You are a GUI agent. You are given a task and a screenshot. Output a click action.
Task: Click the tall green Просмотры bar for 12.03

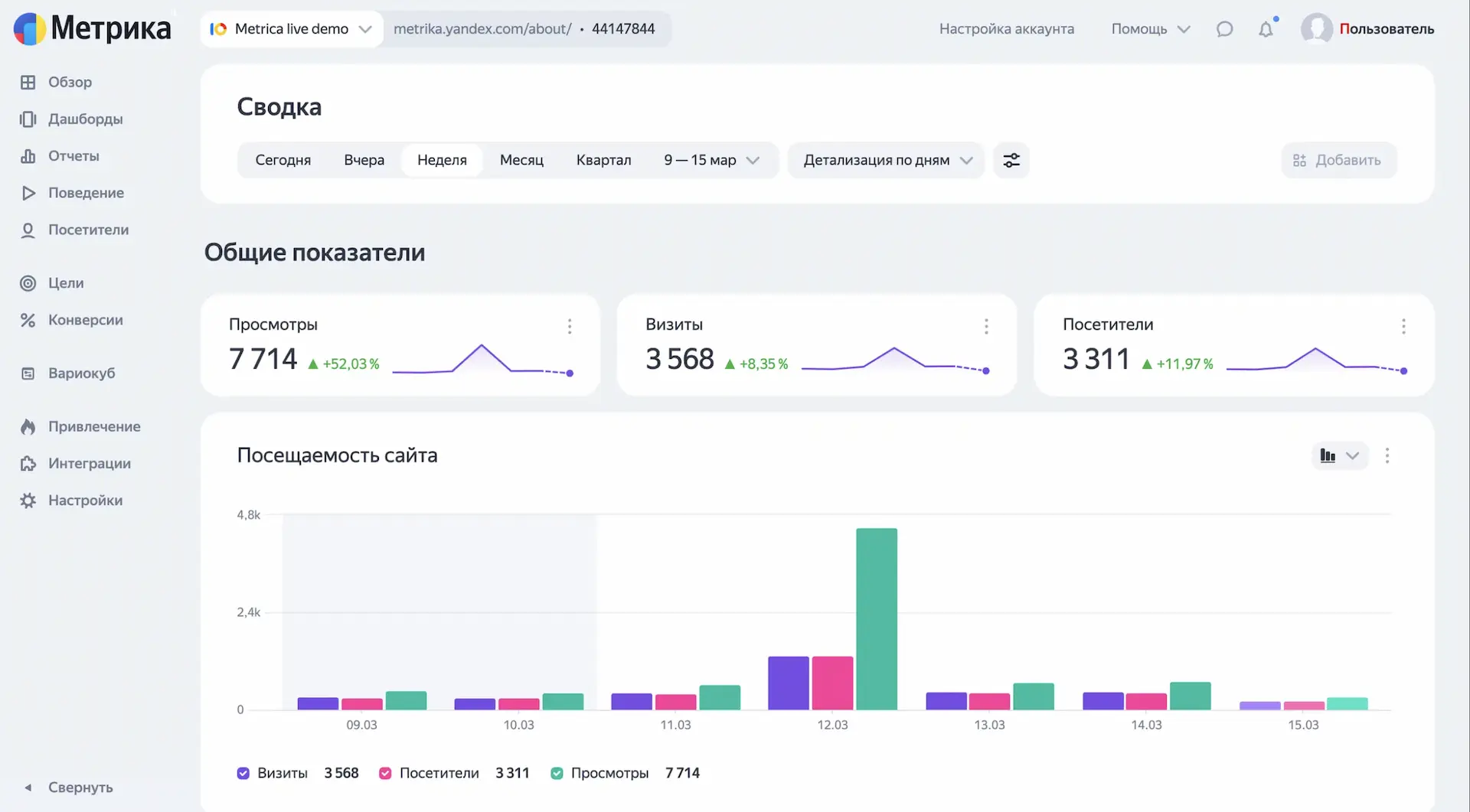pyautogui.click(x=876, y=618)
